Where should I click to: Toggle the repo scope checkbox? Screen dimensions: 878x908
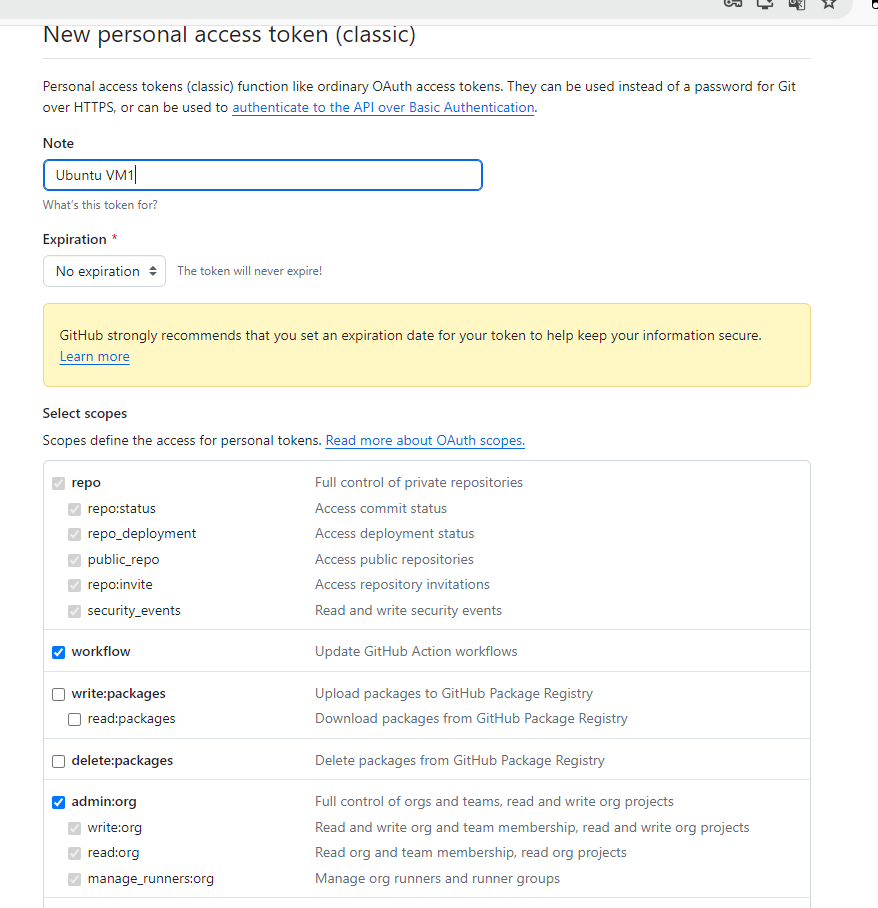[x=59, y=483]
